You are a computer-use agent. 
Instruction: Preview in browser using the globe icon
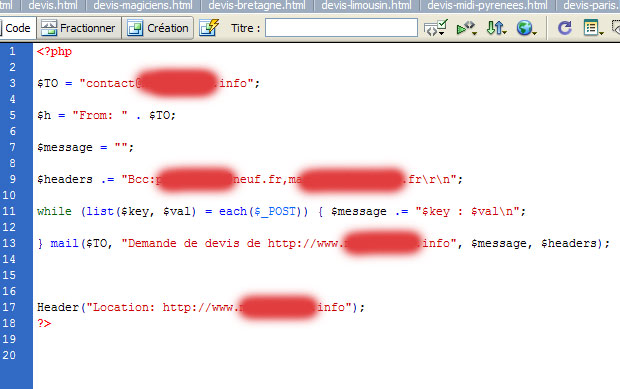point(526,28)
